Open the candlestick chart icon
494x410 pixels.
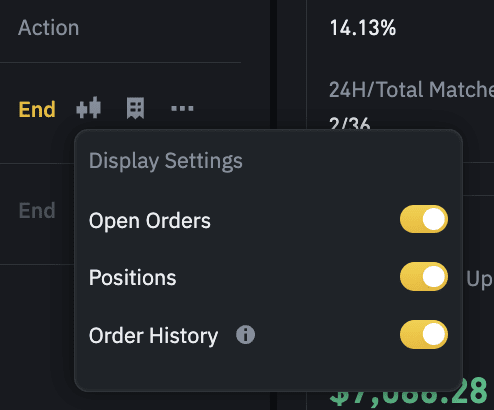click(89, 108)
